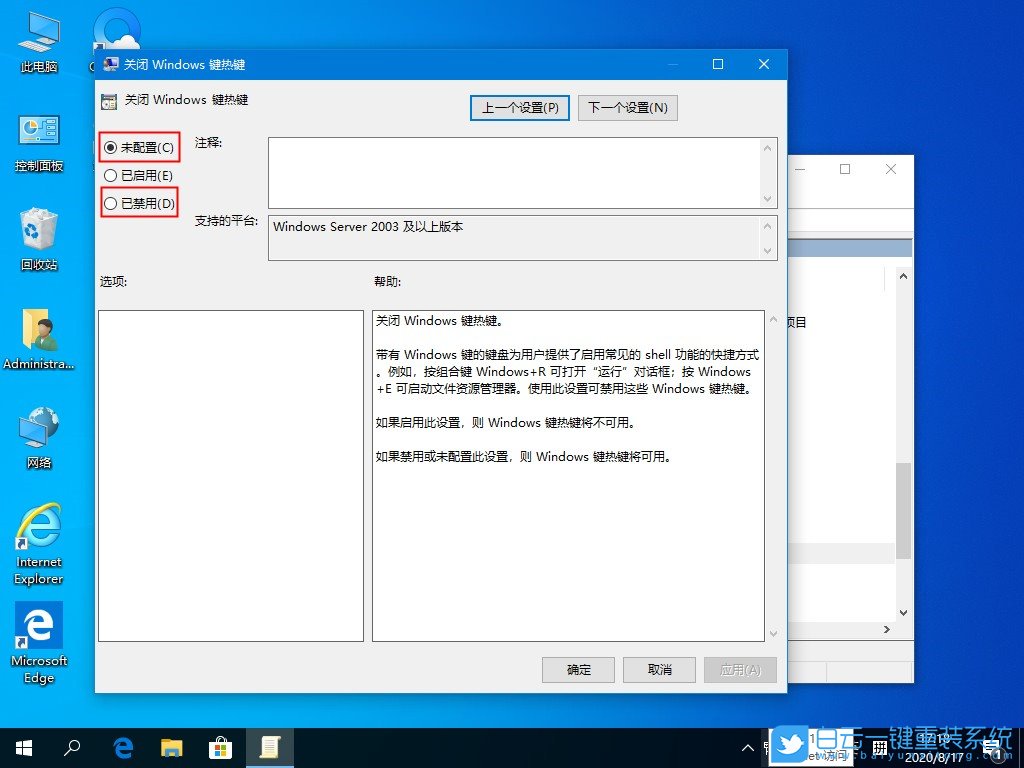This screenshot has width=1024, height=768.
Task: Confirm settings with 确定
Action: (x=578, y=670)
